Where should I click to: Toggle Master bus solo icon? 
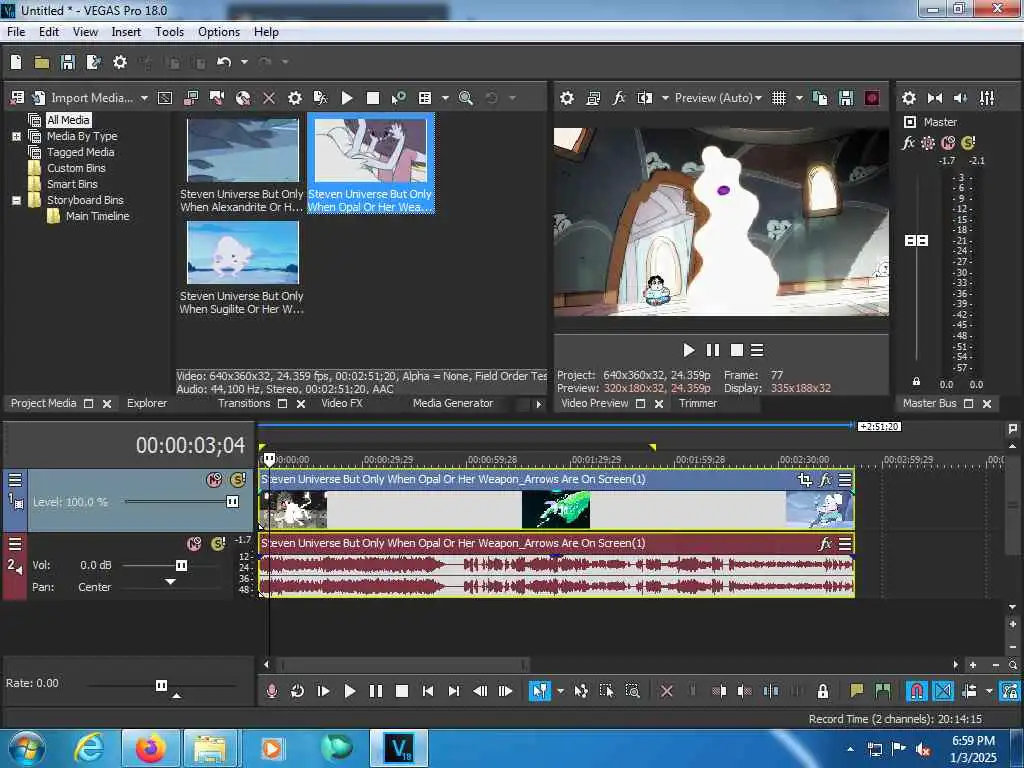(x=968, y=142)
